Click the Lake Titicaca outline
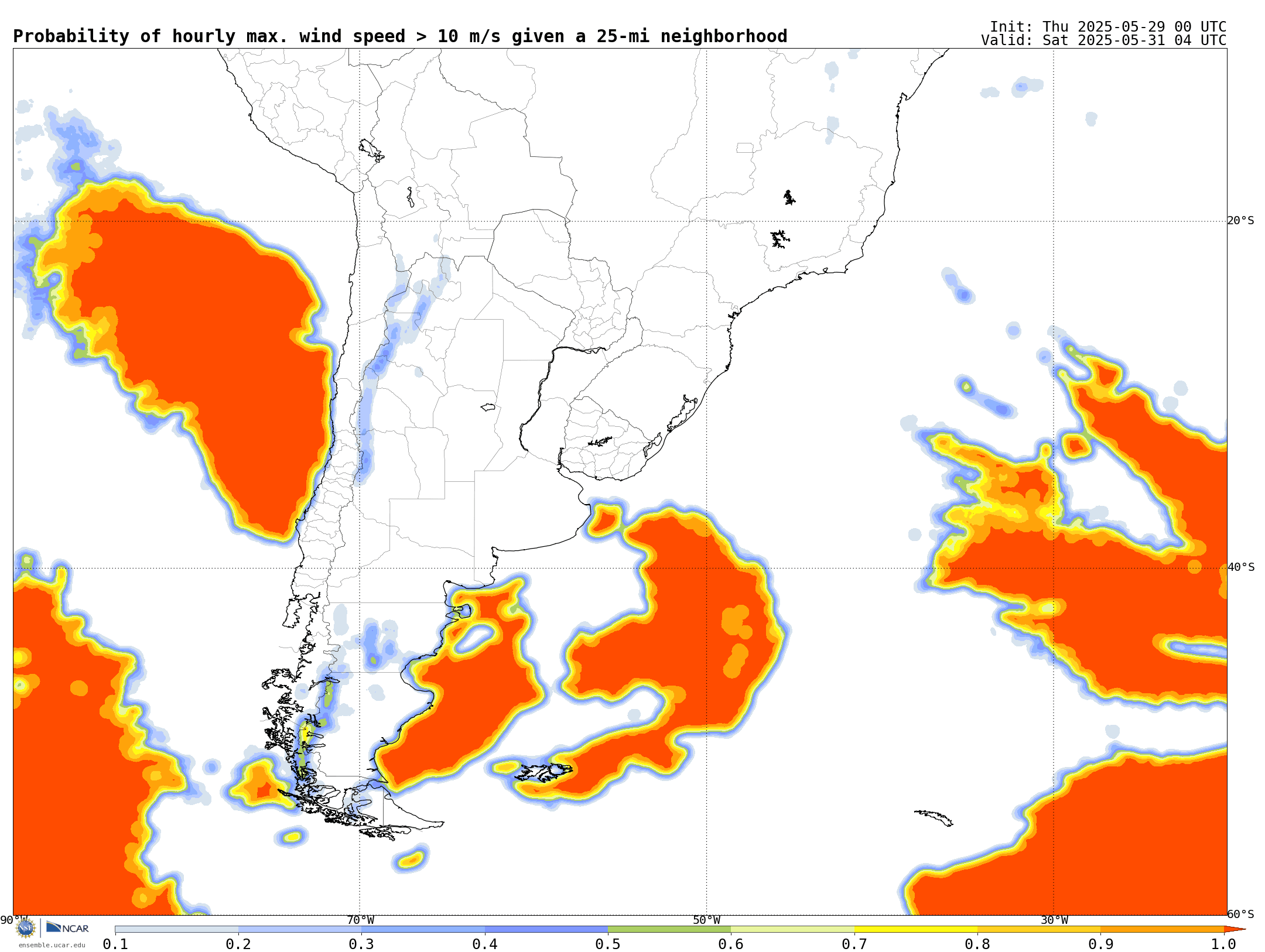Screen dimensions: 1265x952 tap(371, 151)
